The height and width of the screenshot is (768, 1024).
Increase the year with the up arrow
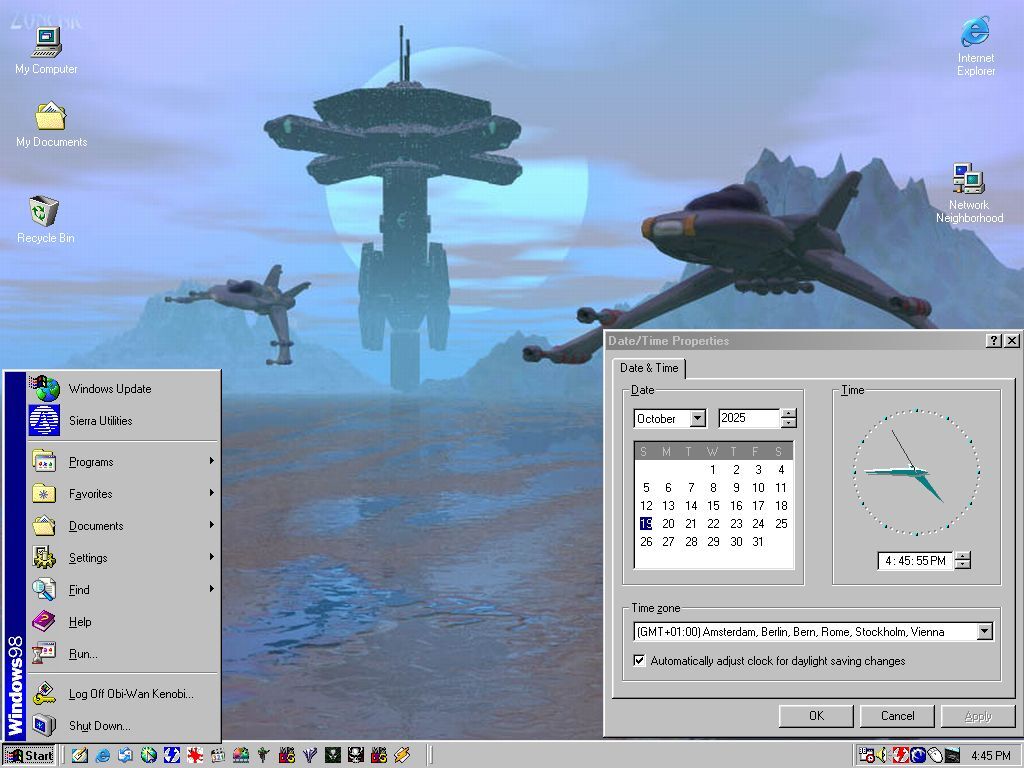[789, 414]
